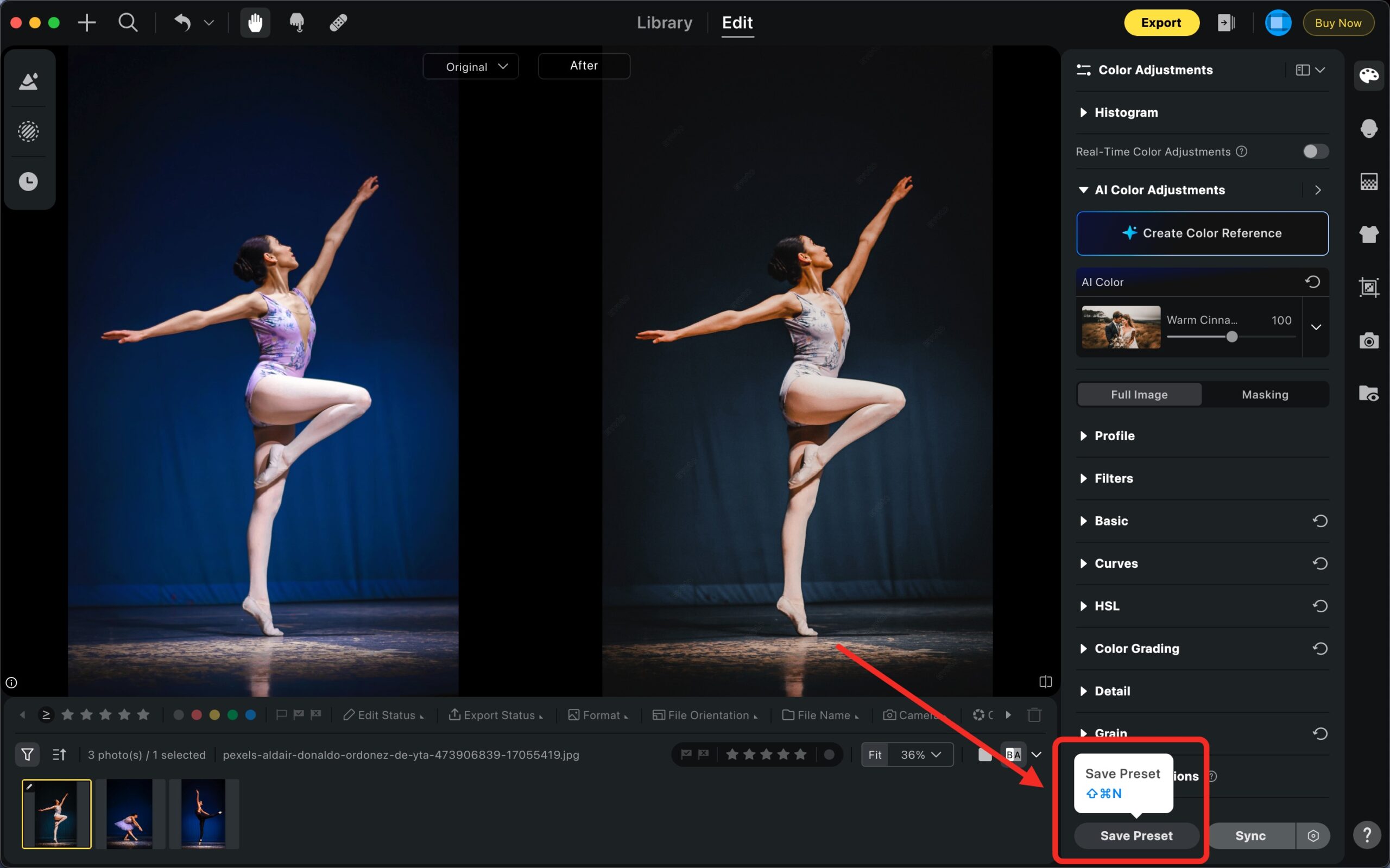1390x868 pixels.
Task: Open the Original view dropdown
Action: (470, 67)
